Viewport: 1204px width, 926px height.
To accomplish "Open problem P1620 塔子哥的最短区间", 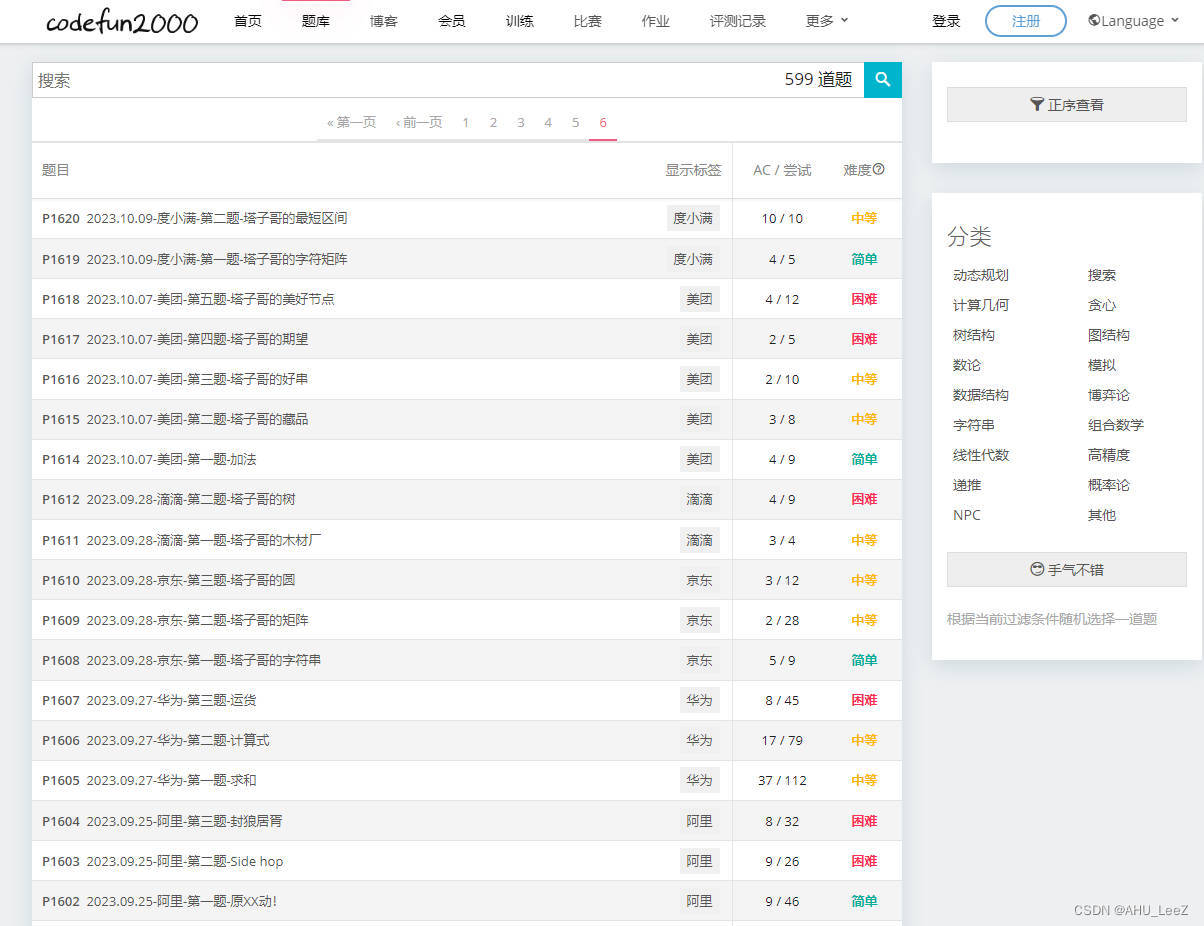I will click(x=195, y=218).
